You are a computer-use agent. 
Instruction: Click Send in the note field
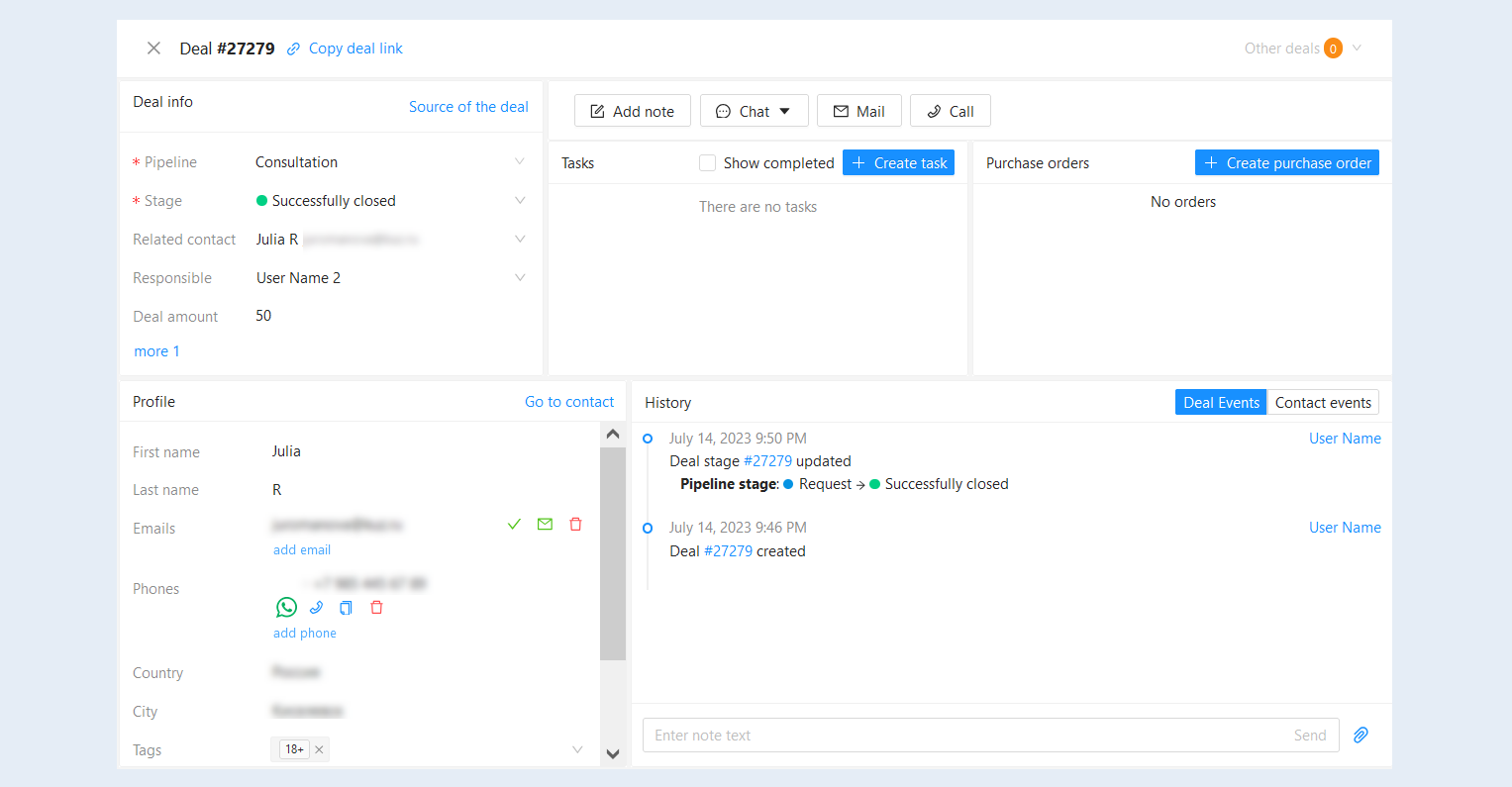[1310, 736]
